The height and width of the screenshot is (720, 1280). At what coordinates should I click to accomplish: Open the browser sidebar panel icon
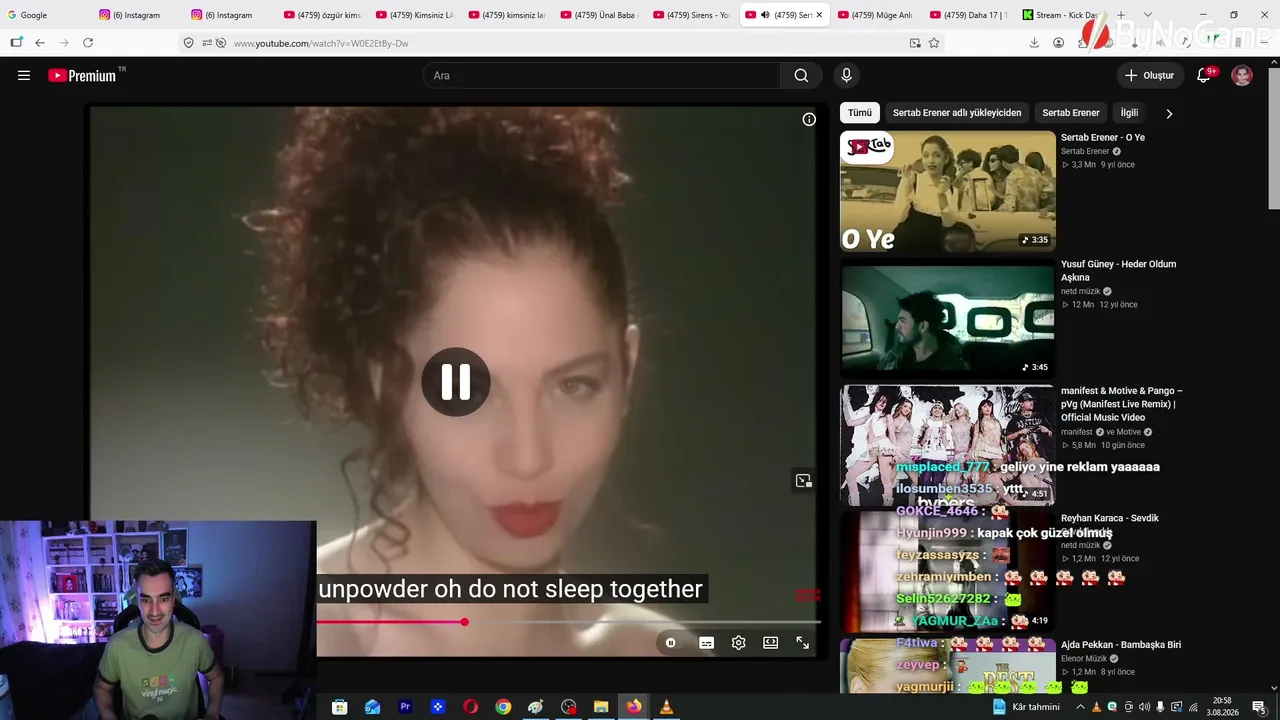coord(16,43)
